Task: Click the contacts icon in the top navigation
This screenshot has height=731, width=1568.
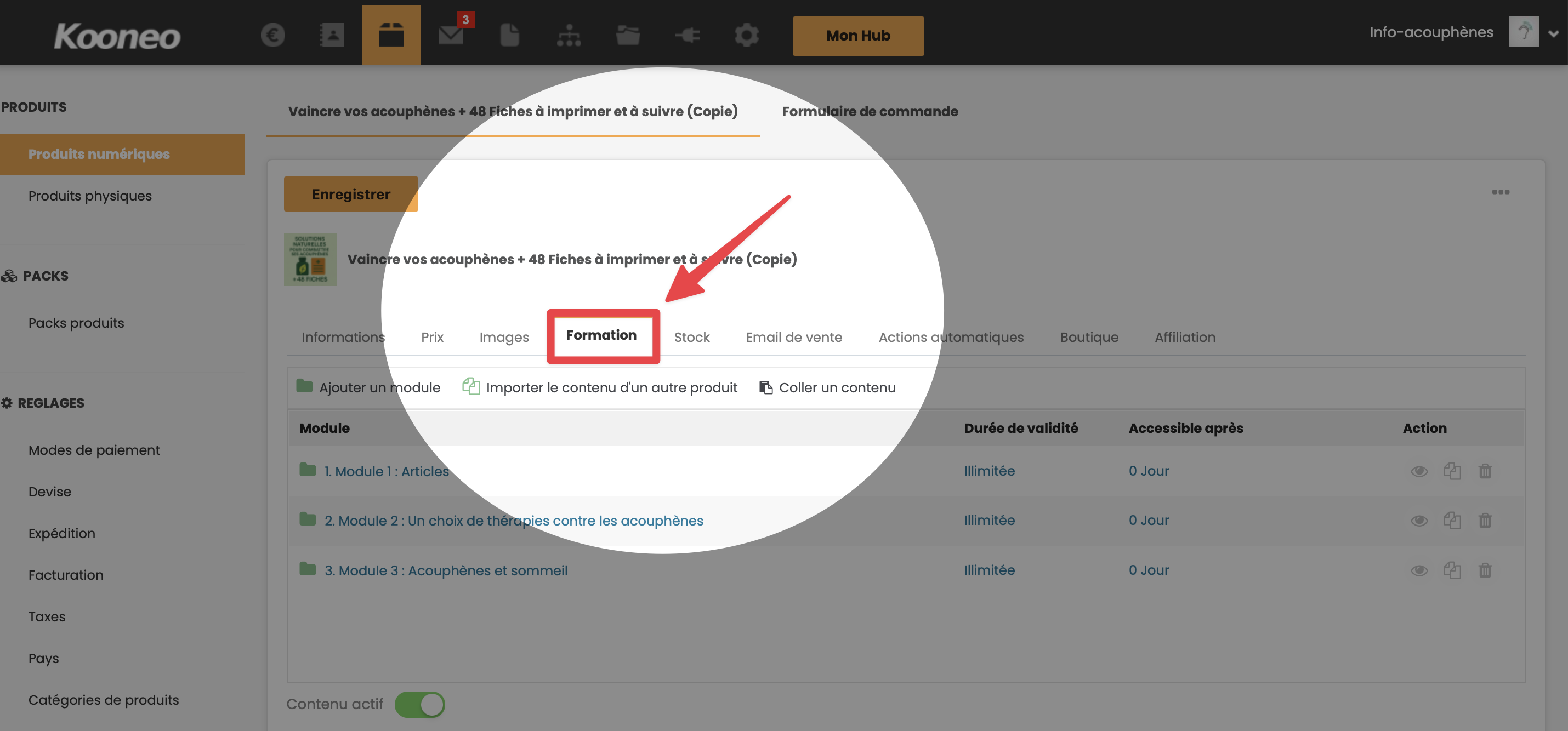Action: pos(332,35)
